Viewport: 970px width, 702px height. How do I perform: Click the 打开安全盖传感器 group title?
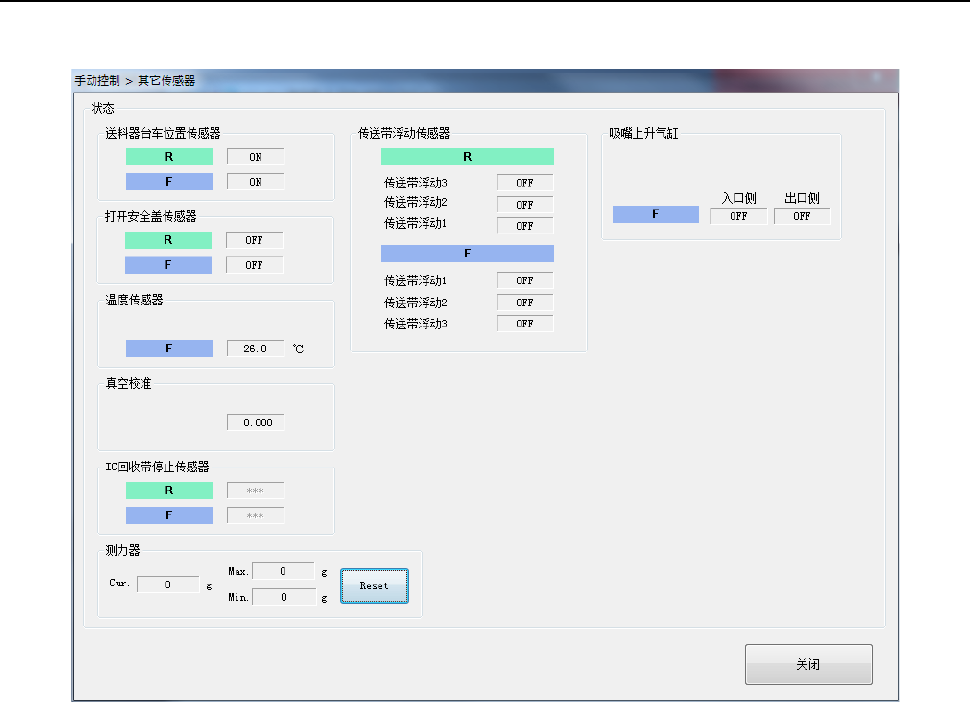150,216
